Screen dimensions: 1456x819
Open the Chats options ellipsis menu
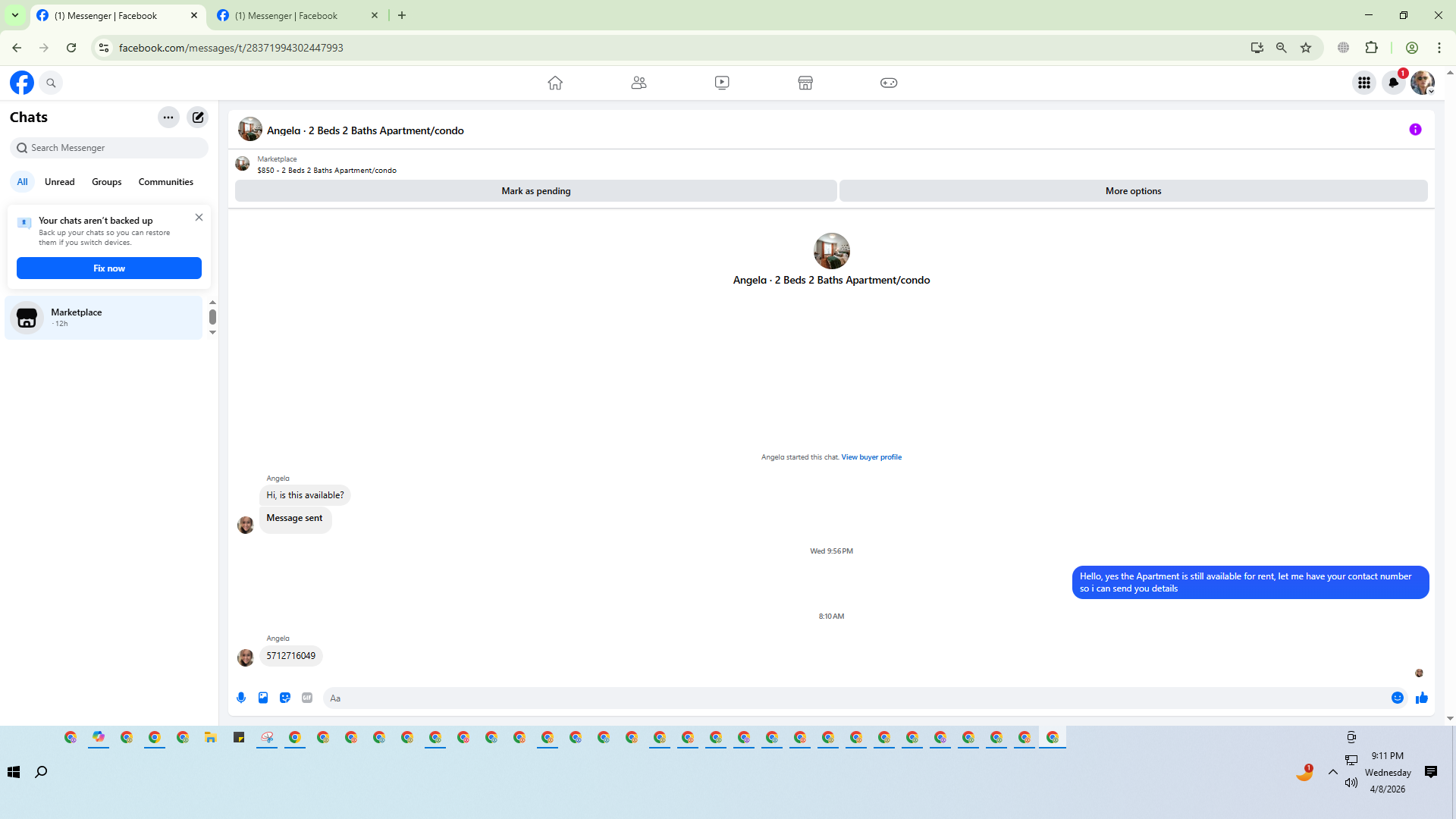(168, 118)
